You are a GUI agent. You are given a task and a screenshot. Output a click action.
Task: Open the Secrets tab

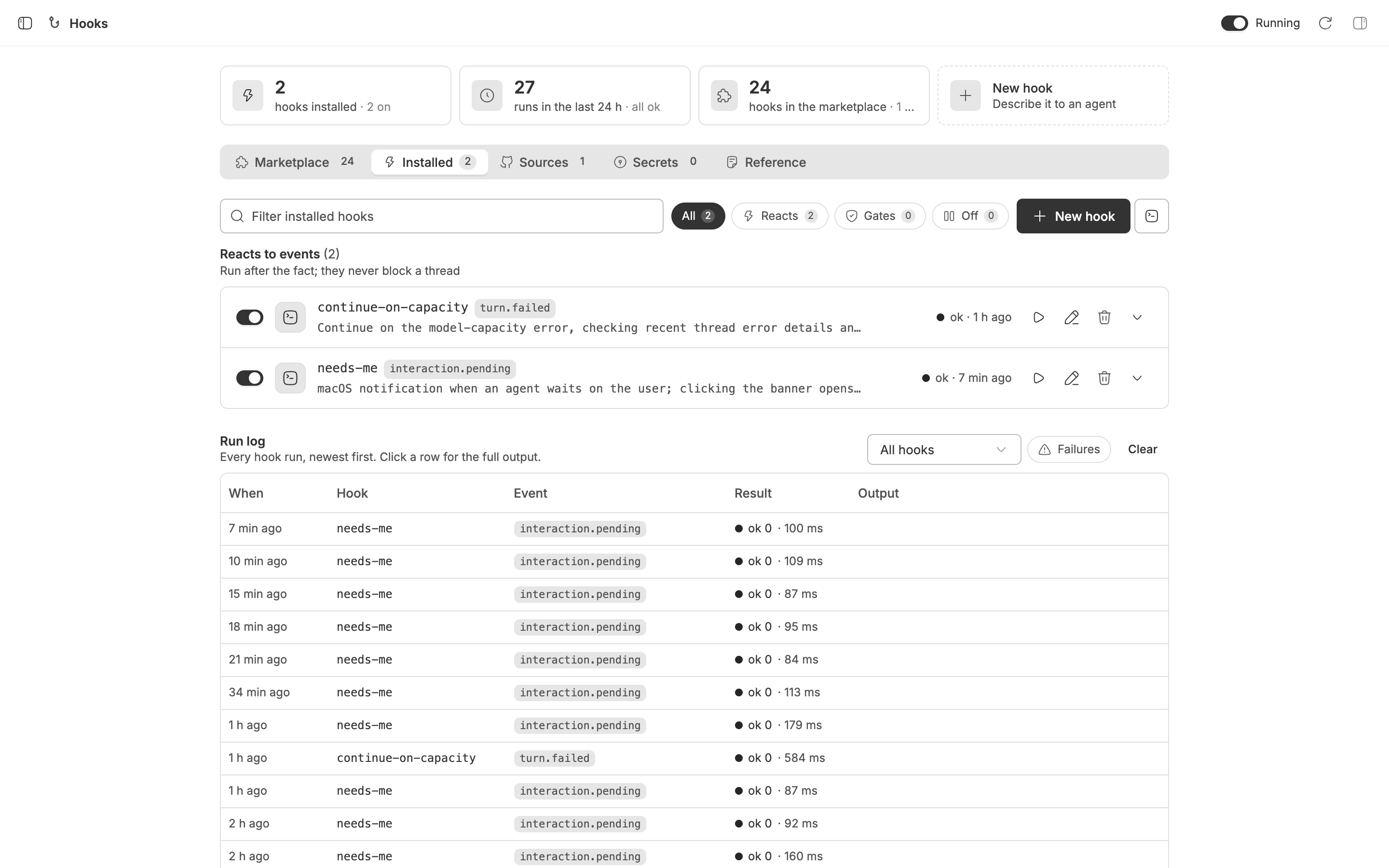click(656, 162)
